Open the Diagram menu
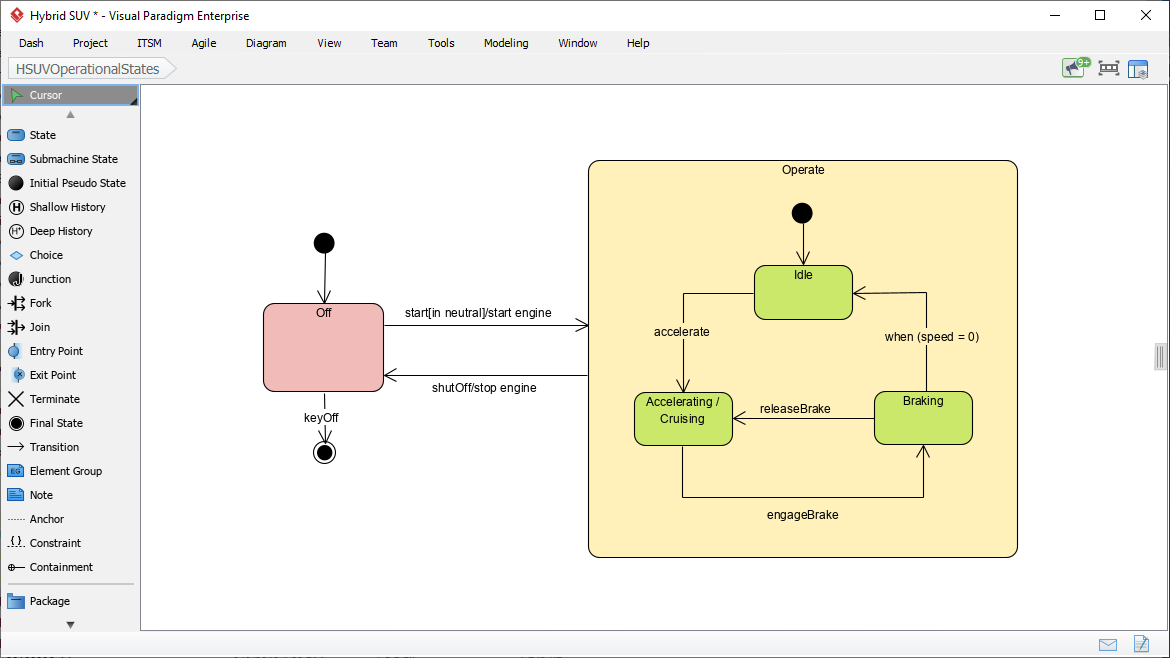1170x658 pixels. coord(265,43)
